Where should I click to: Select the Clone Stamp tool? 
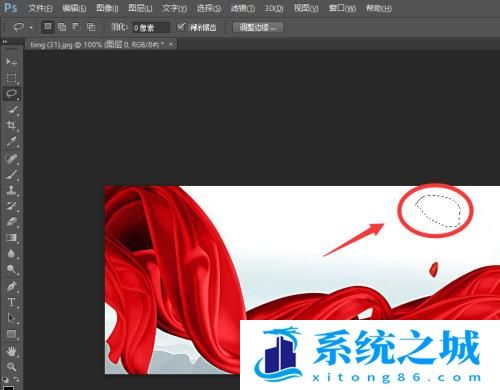[11, 190]
